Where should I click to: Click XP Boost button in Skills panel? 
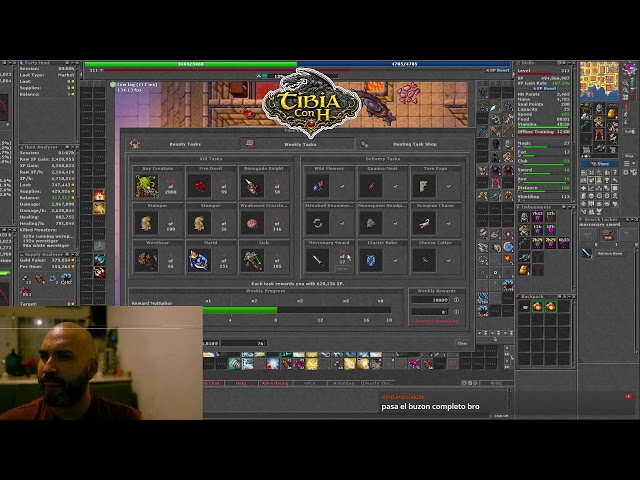[x=544, y=88]
